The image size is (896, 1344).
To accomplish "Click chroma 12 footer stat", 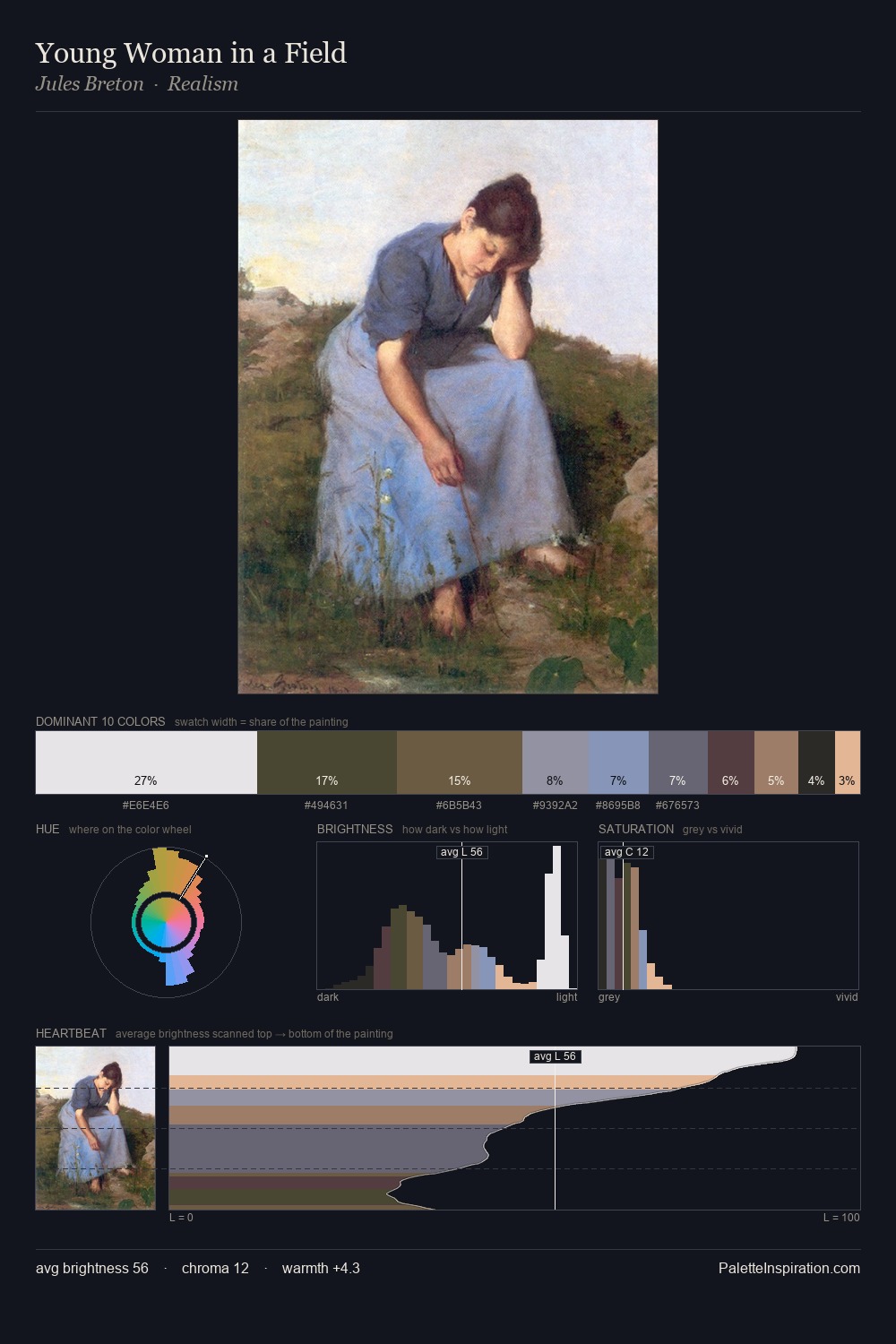I will click(x=215, y=1268).
